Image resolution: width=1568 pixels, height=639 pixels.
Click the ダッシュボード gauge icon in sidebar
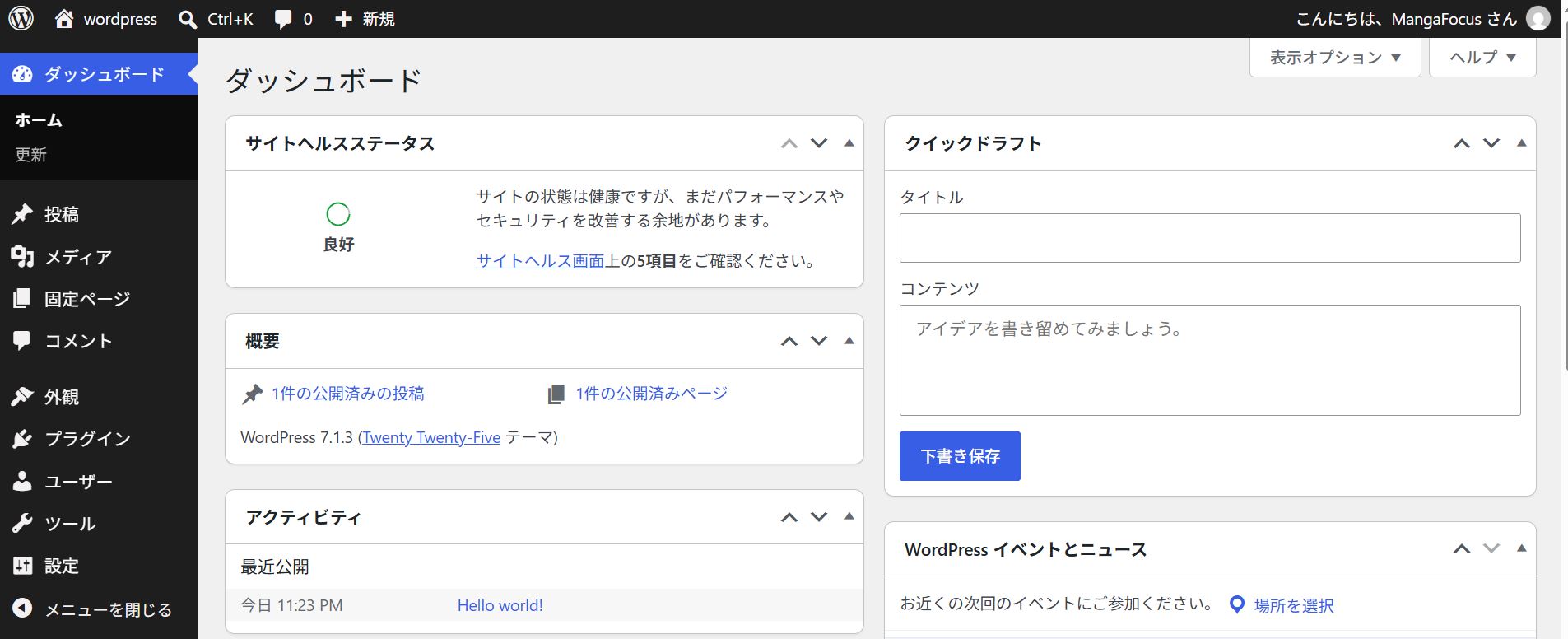22,74
